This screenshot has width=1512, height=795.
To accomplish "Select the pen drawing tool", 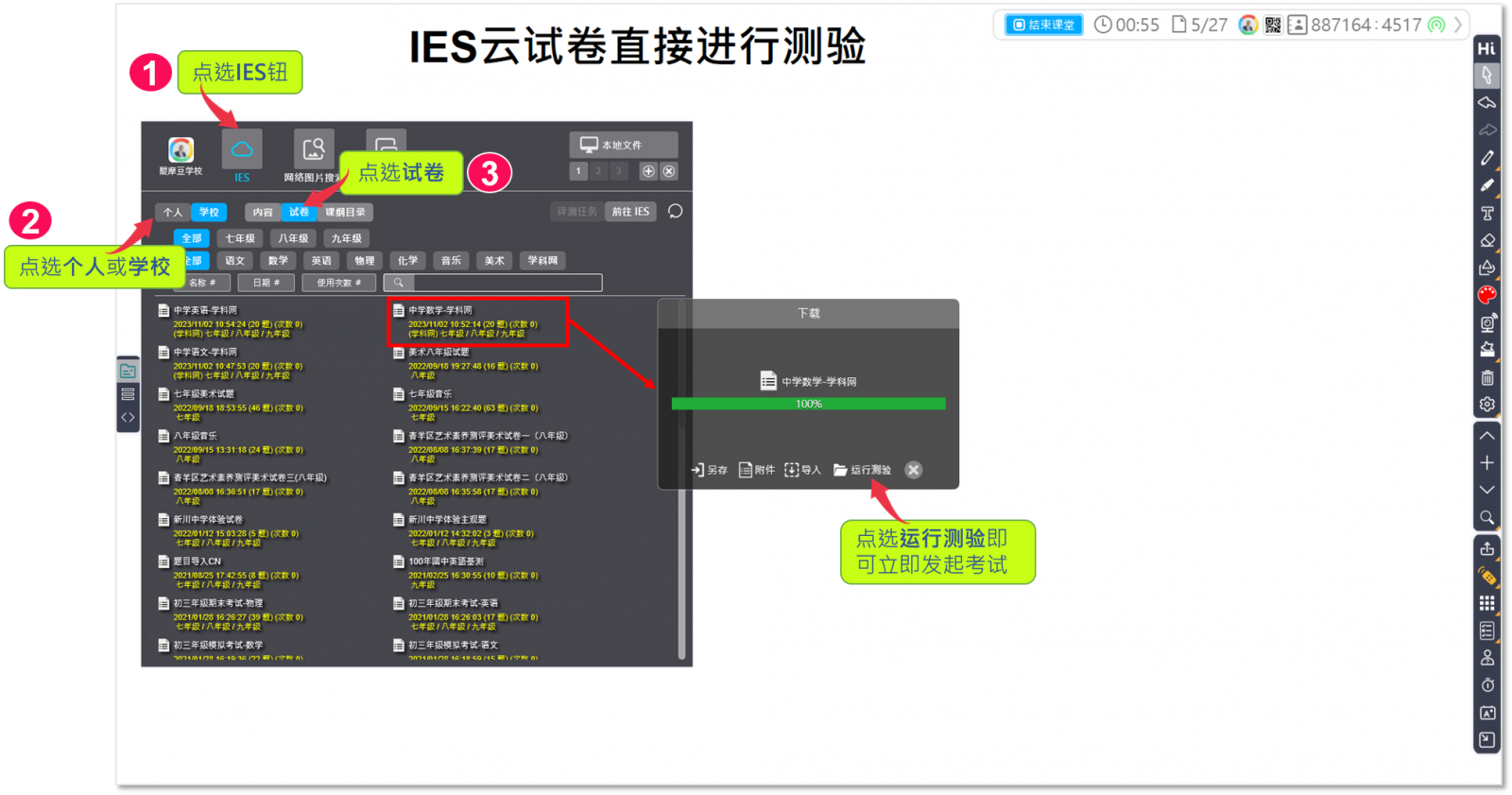I will point(1487,158).
